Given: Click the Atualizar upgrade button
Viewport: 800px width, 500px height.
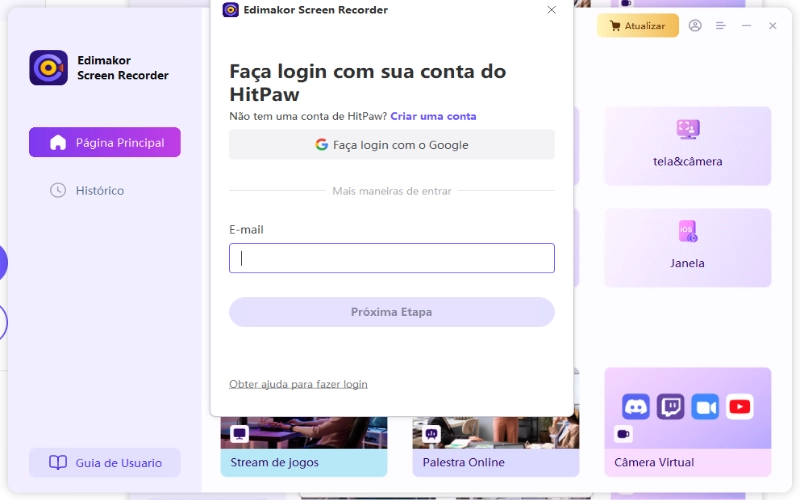Looking at the screenshot, I should [x=637, y=26].
